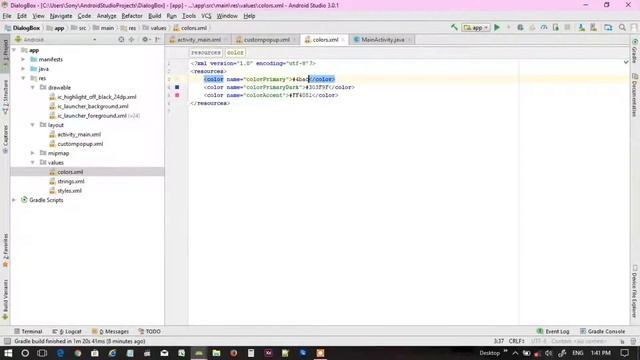Open Project Structure icon in toolbar
Screen dimensions: 640x360
[608, 27]
